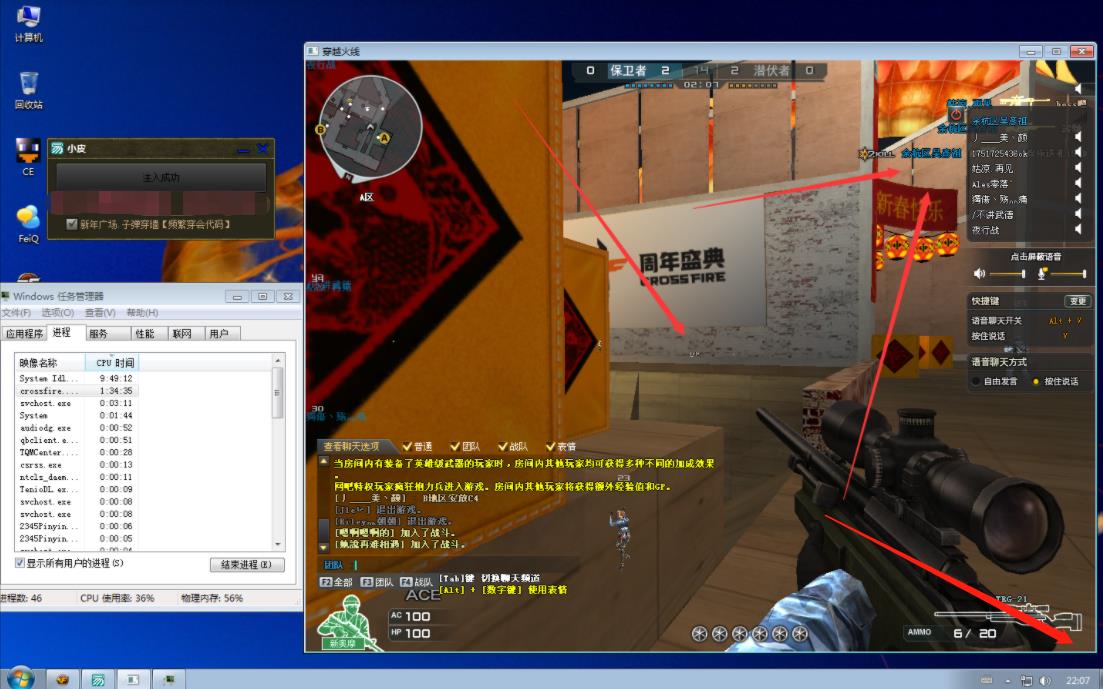Click the 变更 hotkey button
Screen dimensions: 1103x689
[1078, 301]
